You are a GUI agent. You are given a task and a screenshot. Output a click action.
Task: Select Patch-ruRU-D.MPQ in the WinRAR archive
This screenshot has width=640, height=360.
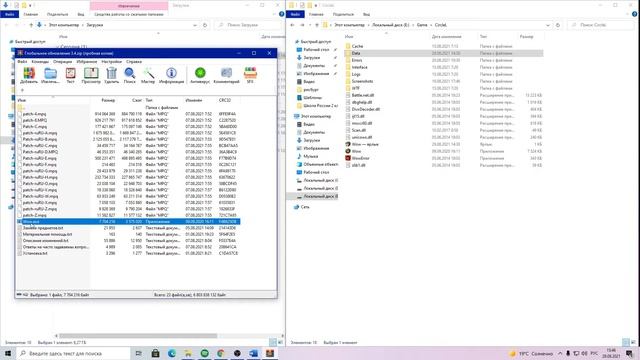coord(40,152)
